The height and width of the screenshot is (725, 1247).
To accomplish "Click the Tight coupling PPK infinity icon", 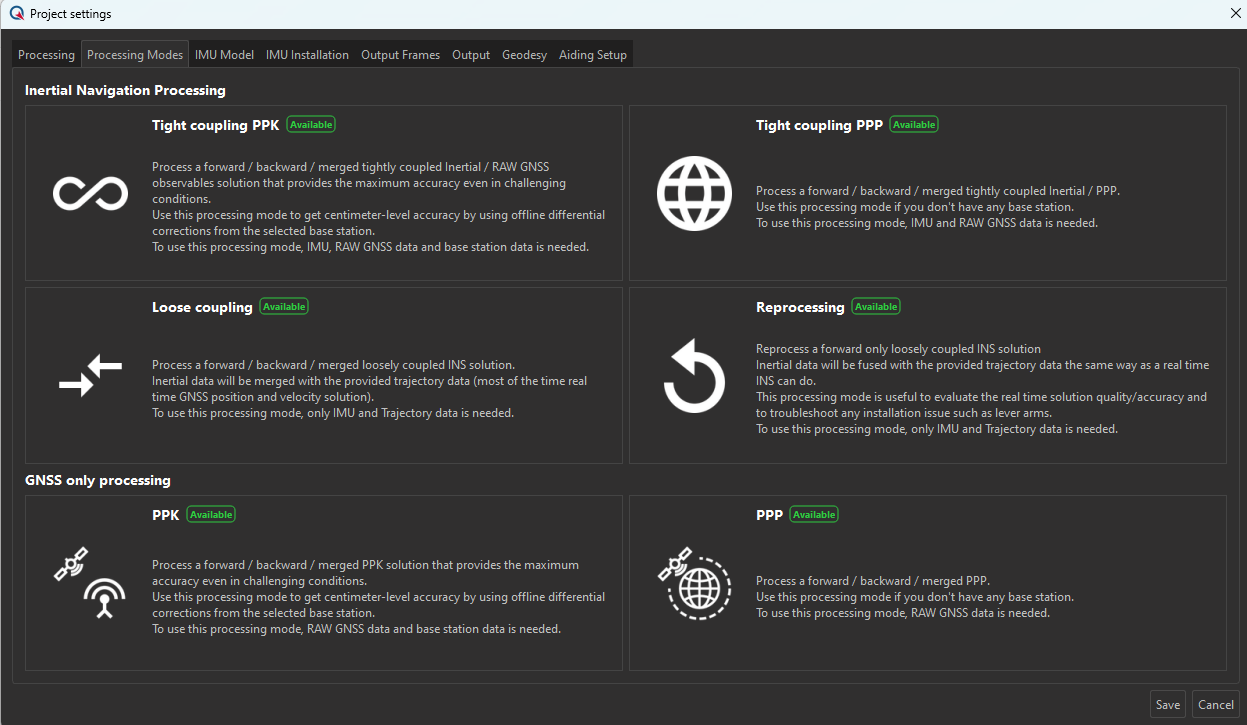I will [90, 193].
